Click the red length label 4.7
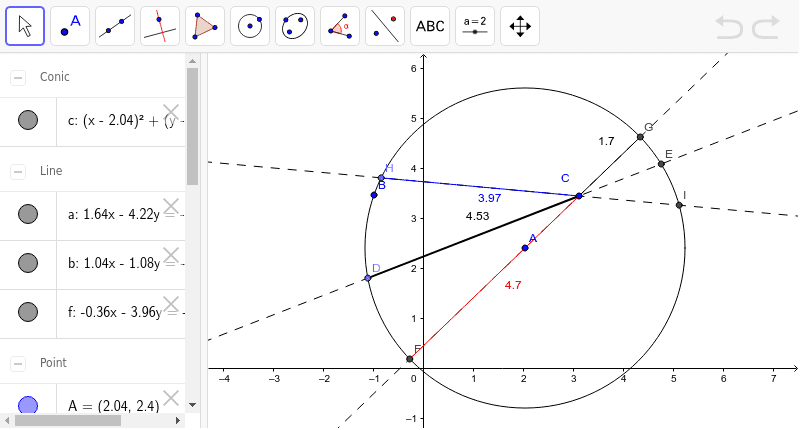This screenshot has width=800, height=430. (513, 285)
